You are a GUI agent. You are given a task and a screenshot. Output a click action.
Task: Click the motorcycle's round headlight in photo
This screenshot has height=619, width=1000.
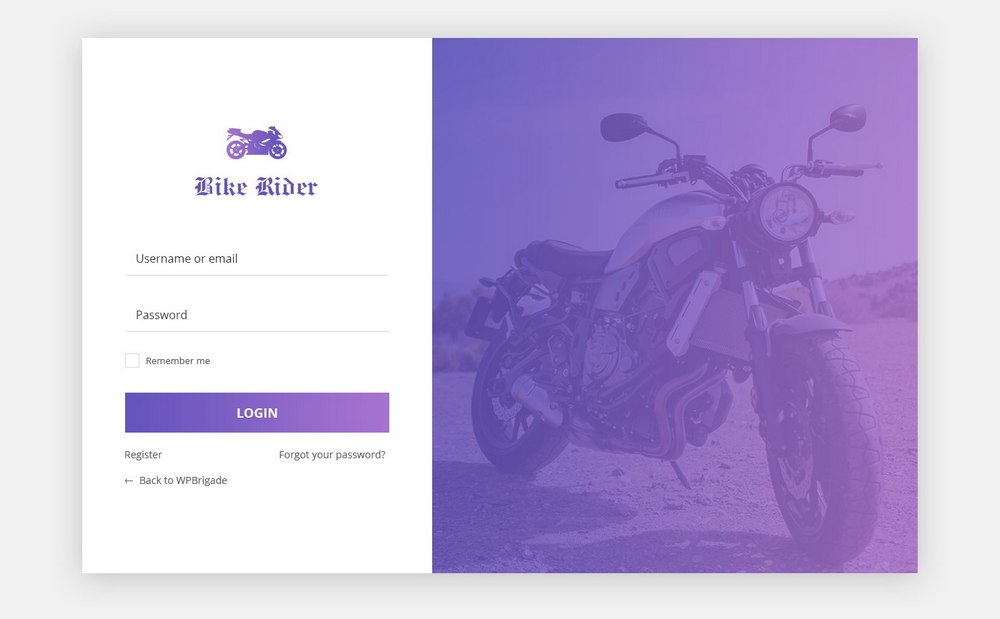(783, 212)
